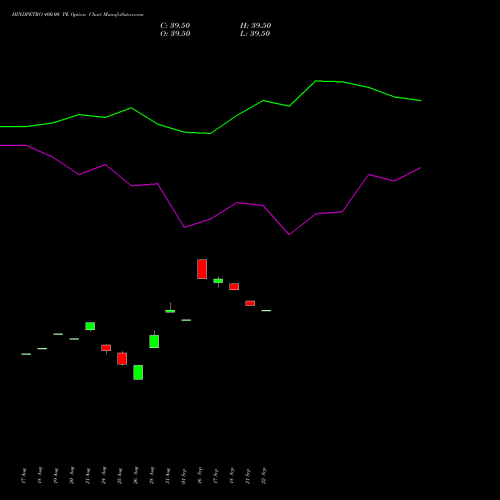Select the 24 Aug date label
The height and width of the screenshot is (500, 500).
pos(104,476)
